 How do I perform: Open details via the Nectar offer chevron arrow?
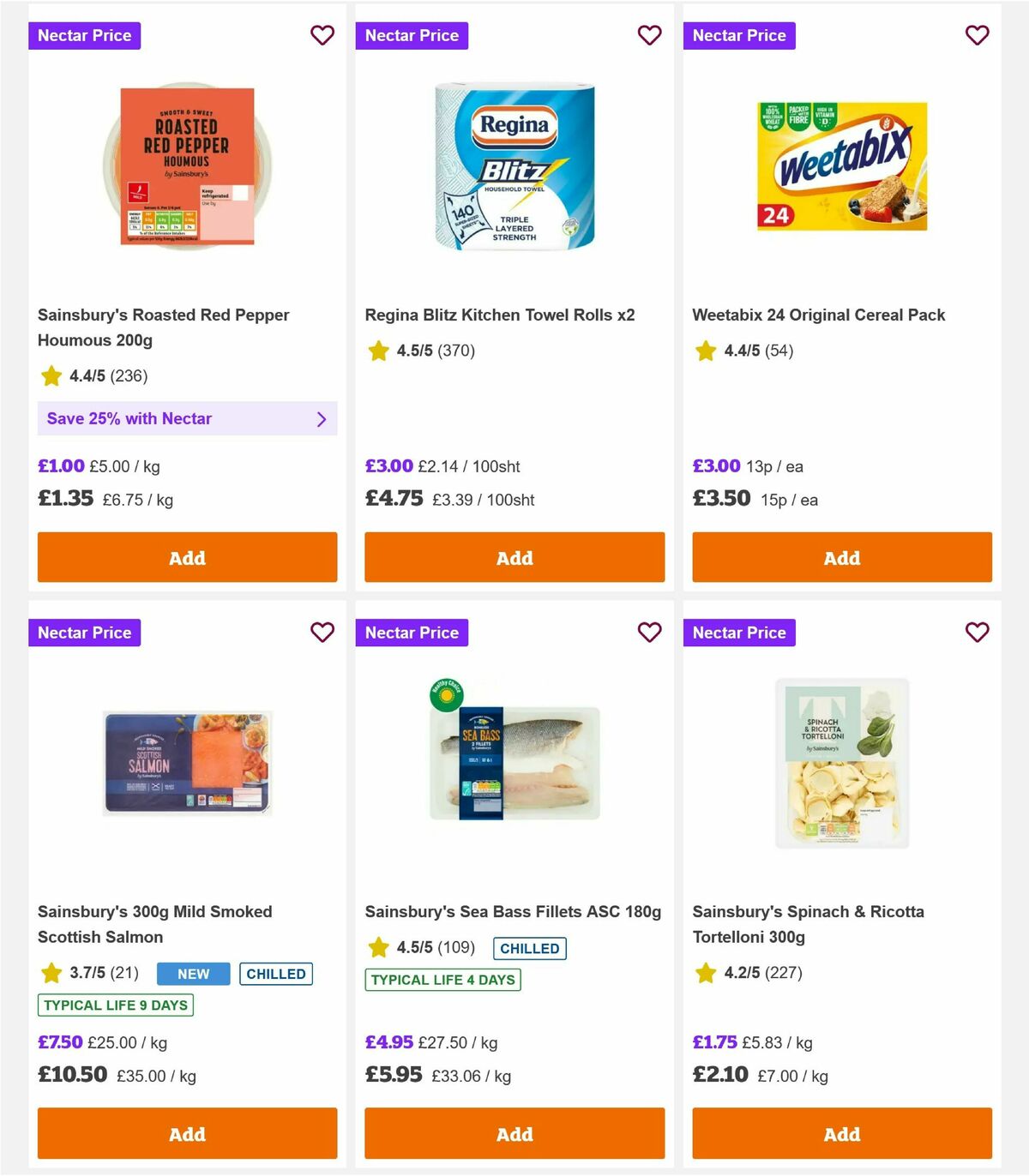tap(322, 418)
